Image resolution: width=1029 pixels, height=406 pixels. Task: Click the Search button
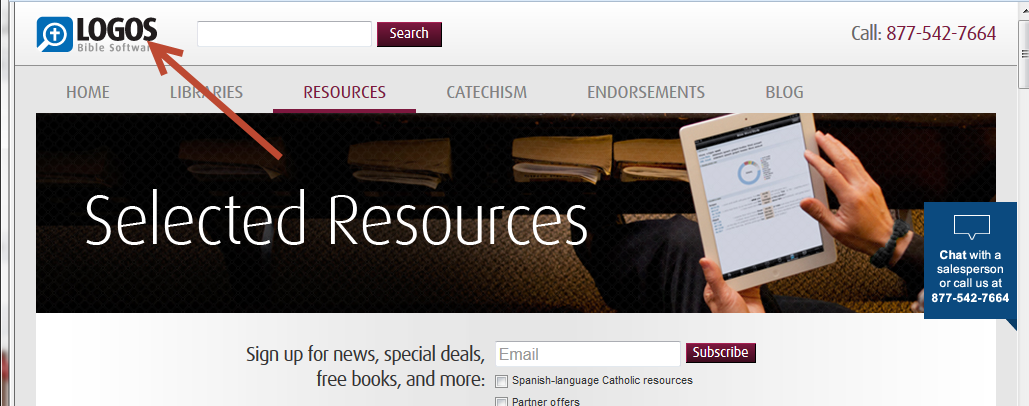(410, 34)
